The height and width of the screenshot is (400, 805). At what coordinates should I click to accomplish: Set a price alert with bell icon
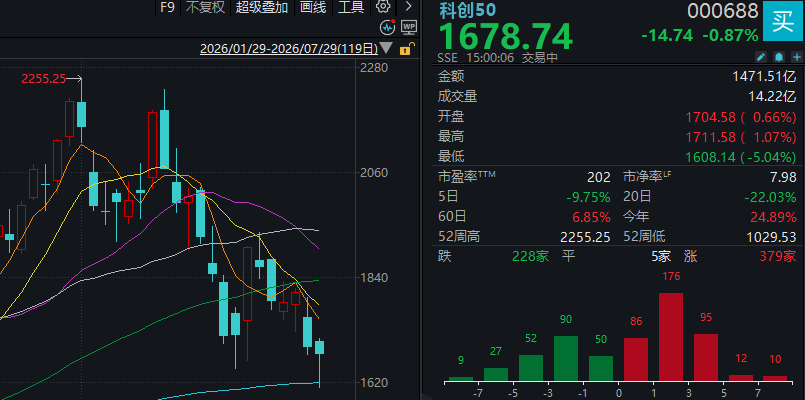point(779,57)
